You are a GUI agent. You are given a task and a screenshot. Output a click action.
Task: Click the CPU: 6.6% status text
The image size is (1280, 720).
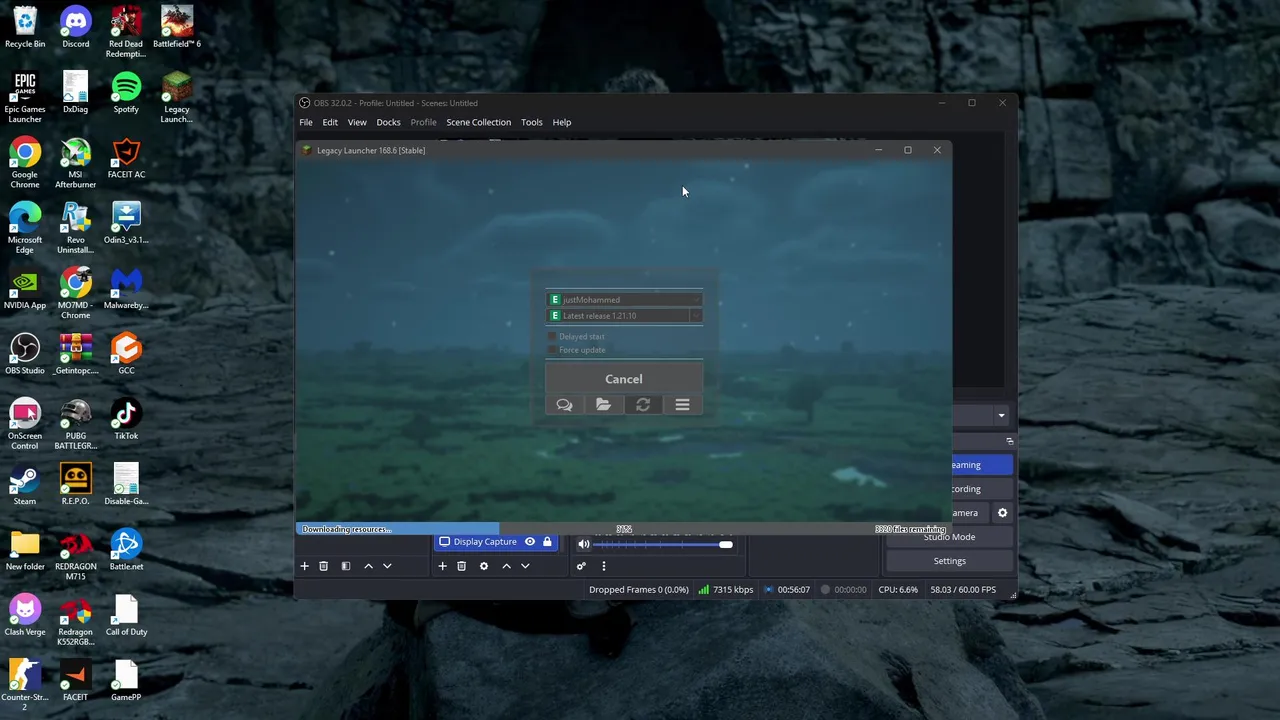point(898,590)
